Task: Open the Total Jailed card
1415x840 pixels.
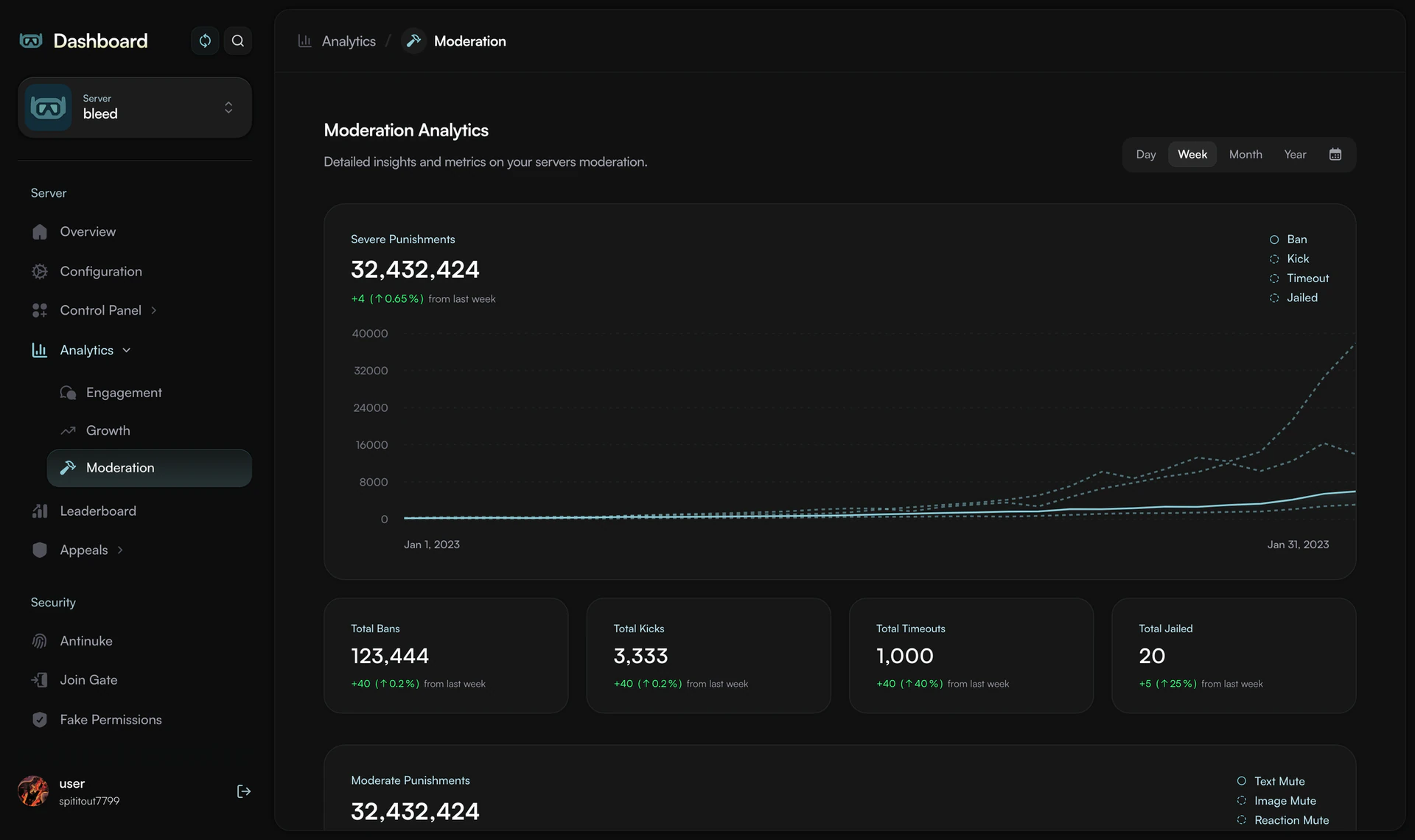Action: tap(1233, 655)
